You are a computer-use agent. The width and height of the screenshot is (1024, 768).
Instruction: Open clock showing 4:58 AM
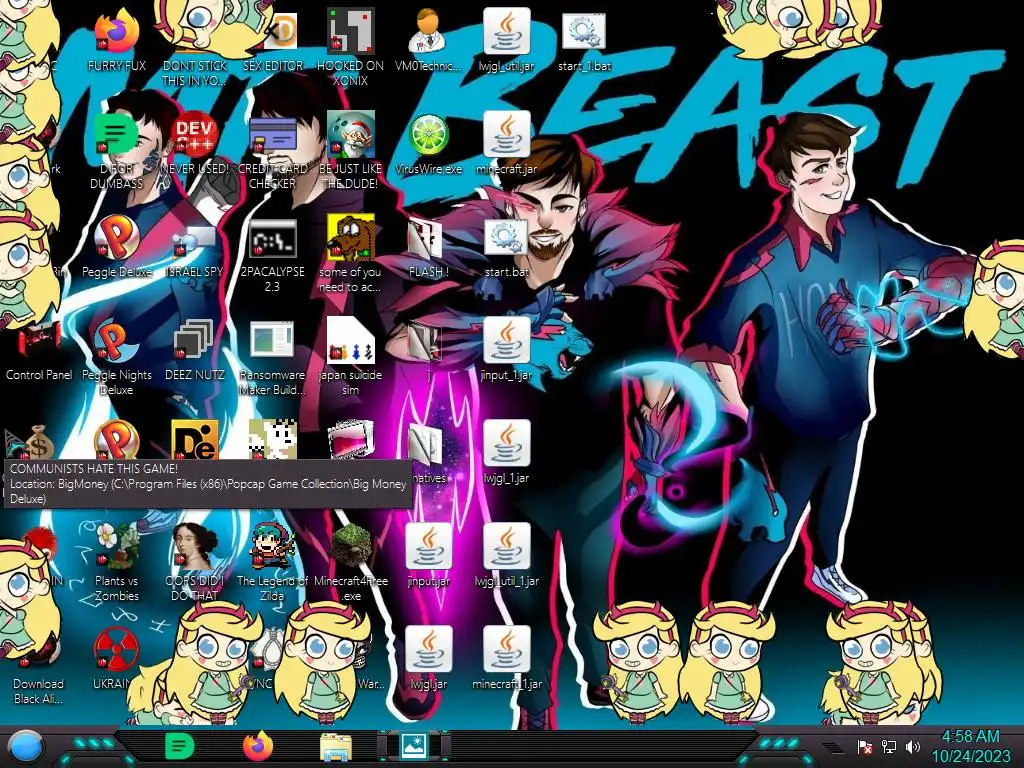(x=970, y=746)
